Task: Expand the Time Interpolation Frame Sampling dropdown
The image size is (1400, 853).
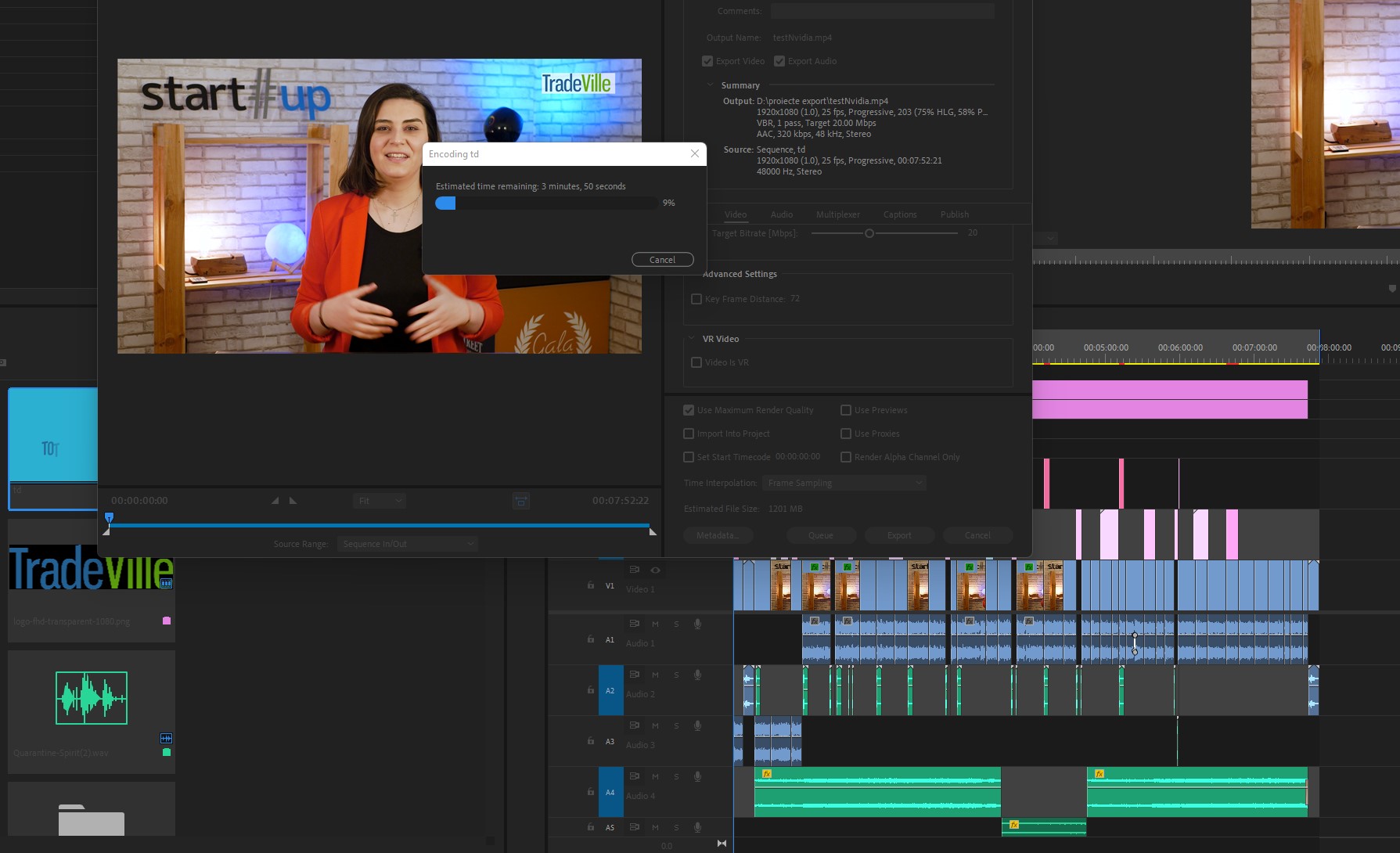Action: pos(844,483)
